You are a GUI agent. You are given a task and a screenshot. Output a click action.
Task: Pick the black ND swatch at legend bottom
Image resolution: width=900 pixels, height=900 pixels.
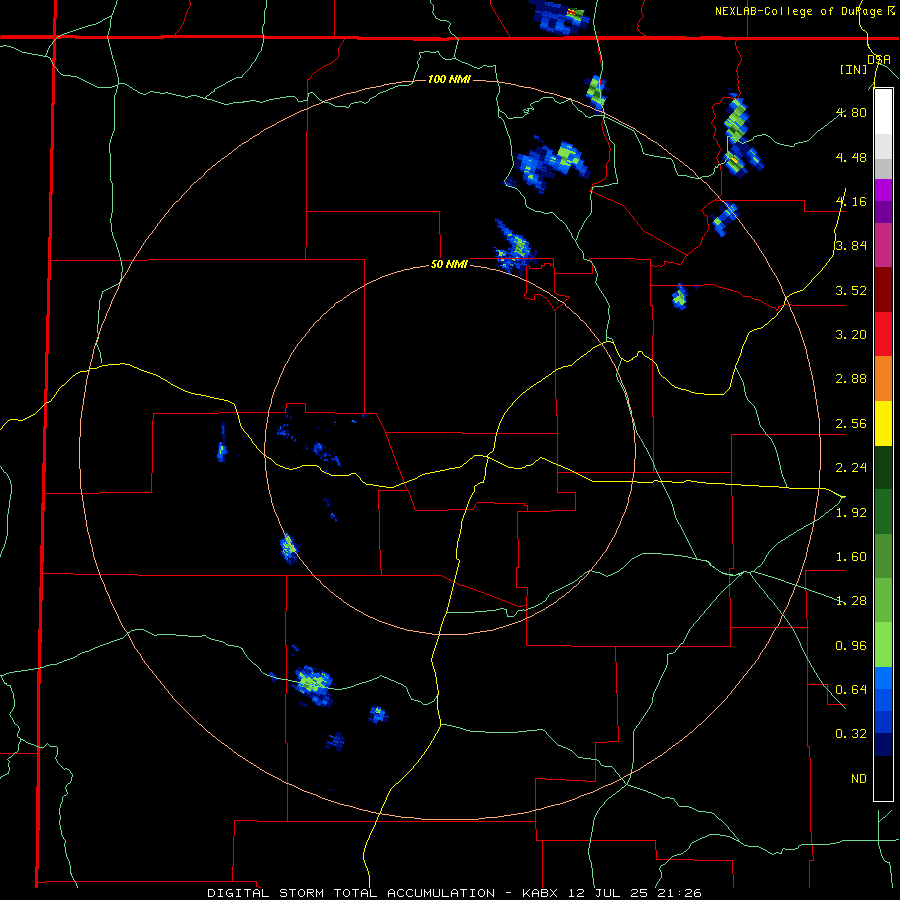pyautogui.click(x=883, y=778)
